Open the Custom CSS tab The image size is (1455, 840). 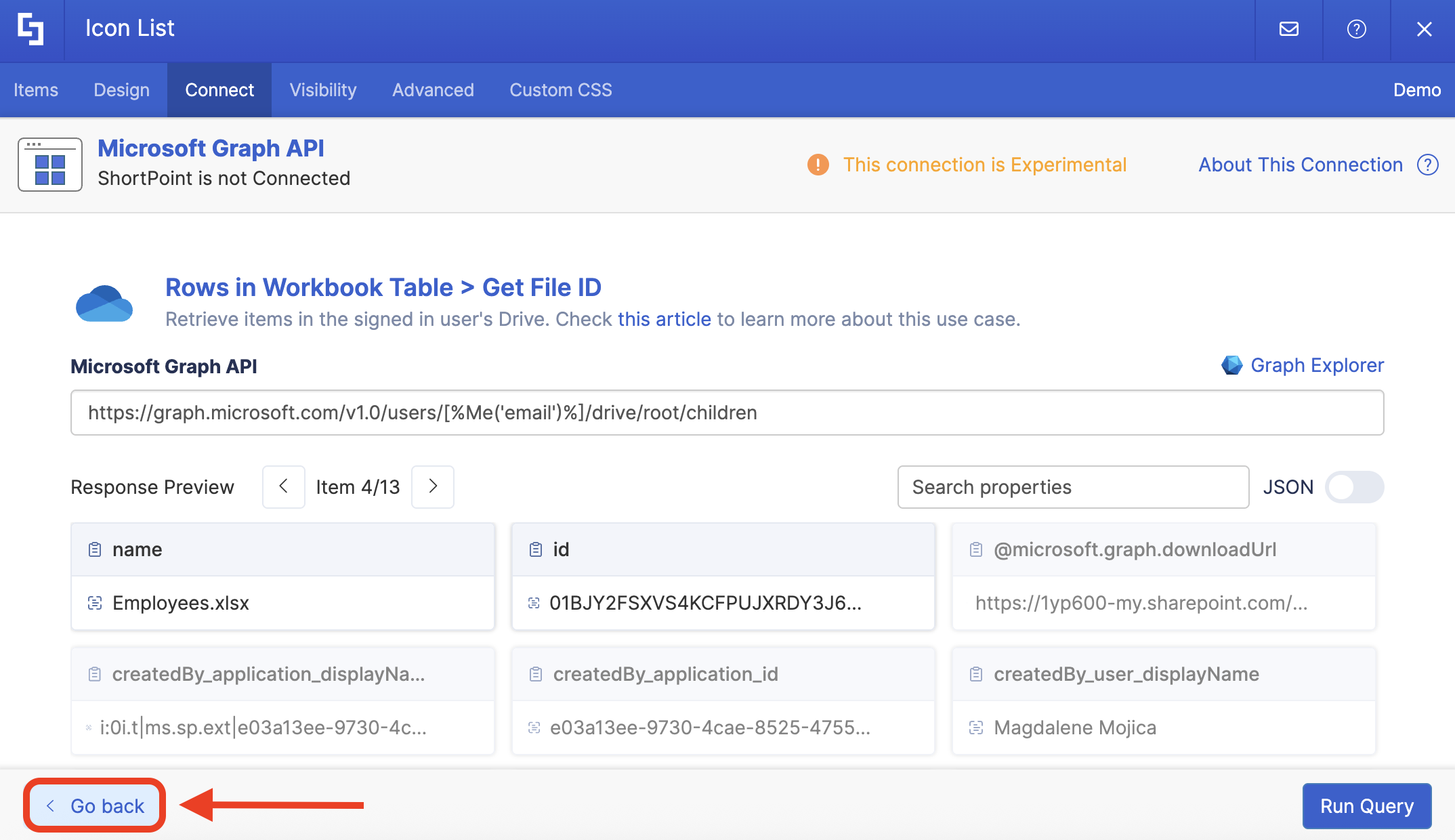click(x=560, y=90)
